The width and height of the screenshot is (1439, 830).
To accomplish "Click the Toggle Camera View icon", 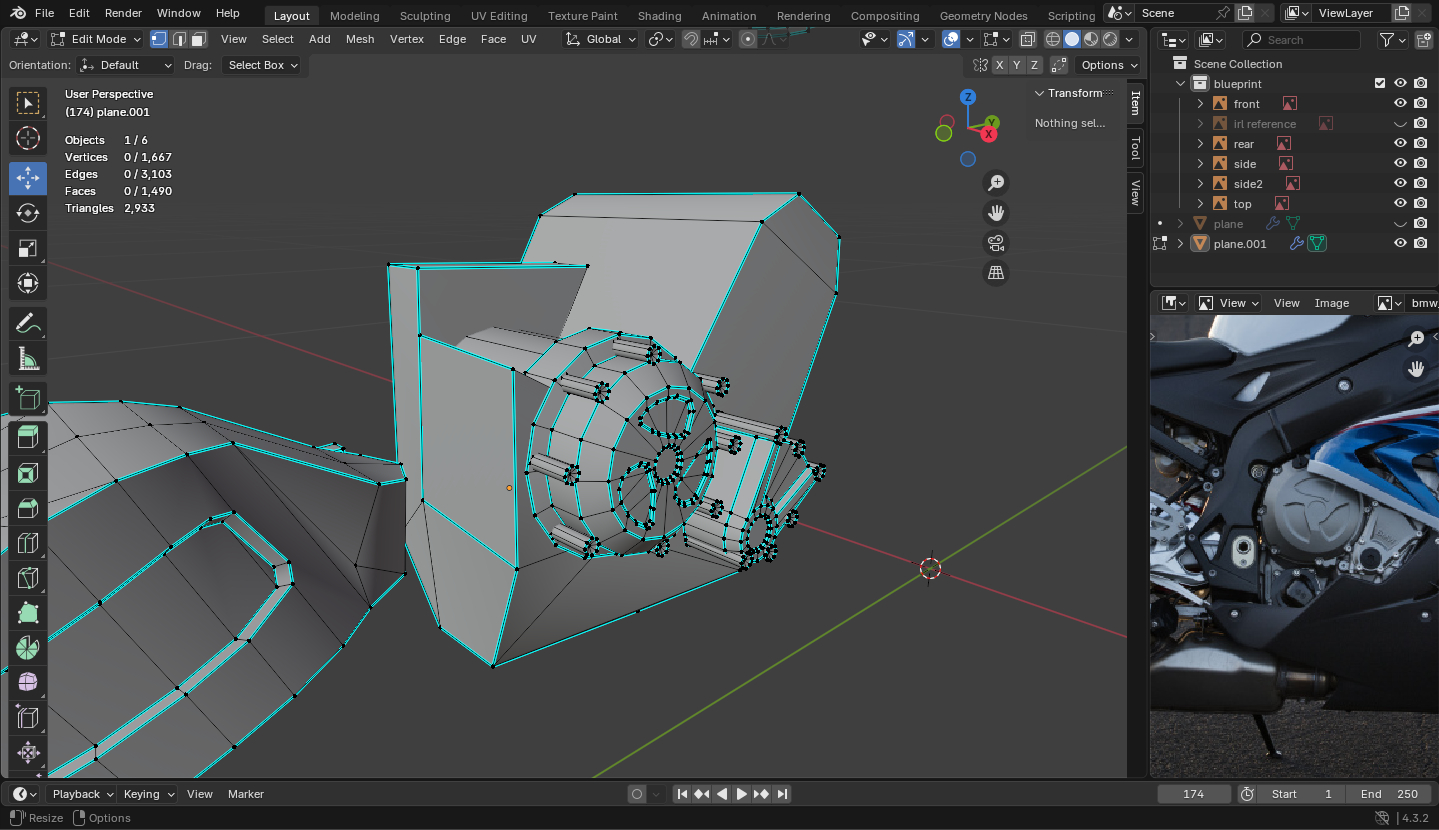I will (x=995, y=243).
